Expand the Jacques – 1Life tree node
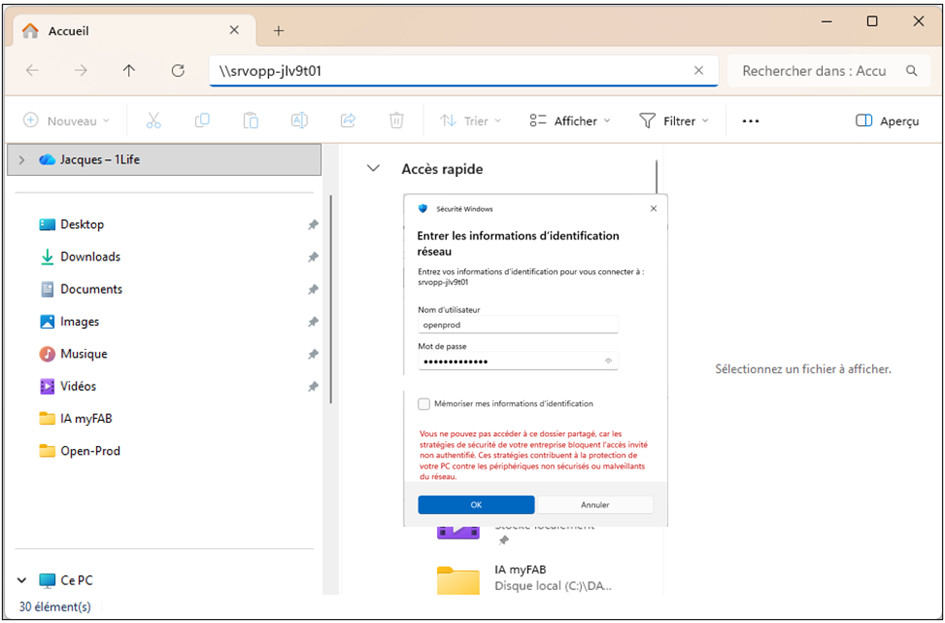Image resolution: width=945 pixels, height=623 pixels. tap(22, 160)
